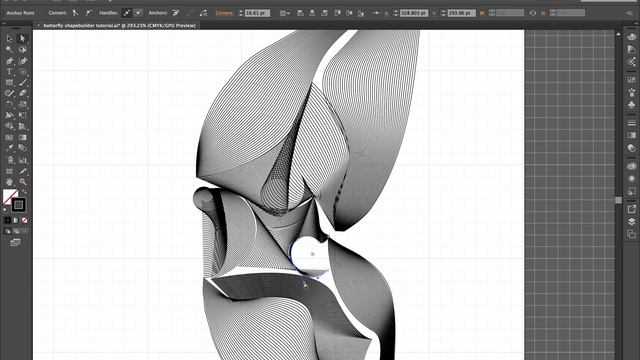Select the Eraser tool
640x360 pixels.
coord(23,93)
